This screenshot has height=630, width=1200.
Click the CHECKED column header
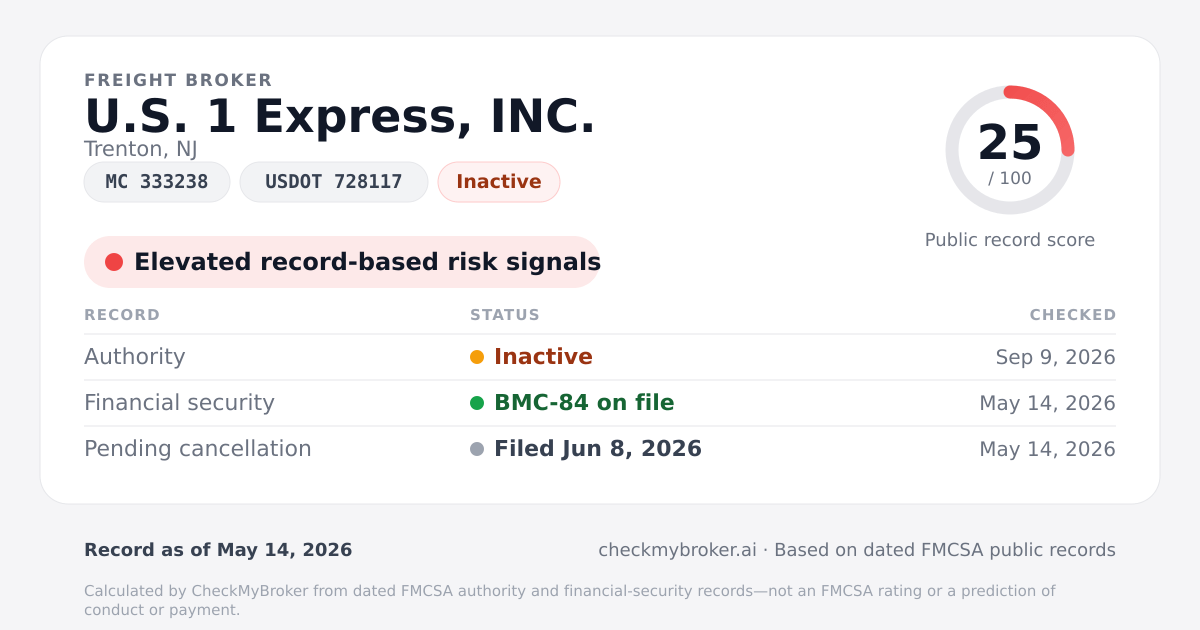pyautogui.click(x=1073, y=315)
